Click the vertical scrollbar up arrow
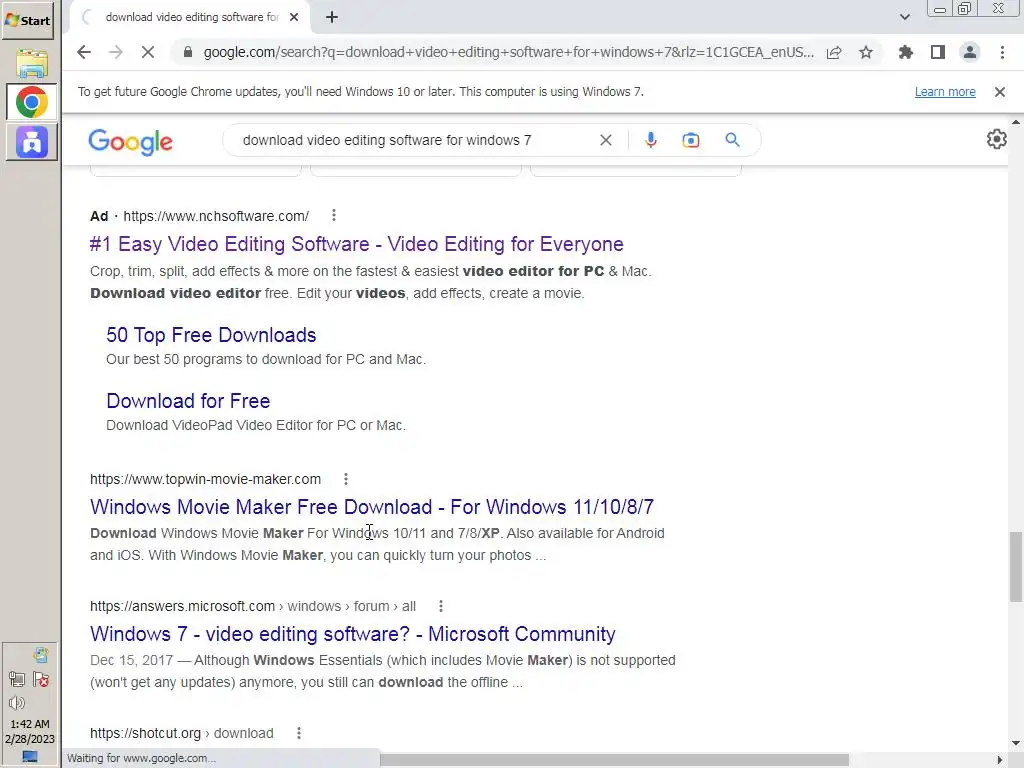Viewport: 1024px width, 768px height. click(1016, 122)
